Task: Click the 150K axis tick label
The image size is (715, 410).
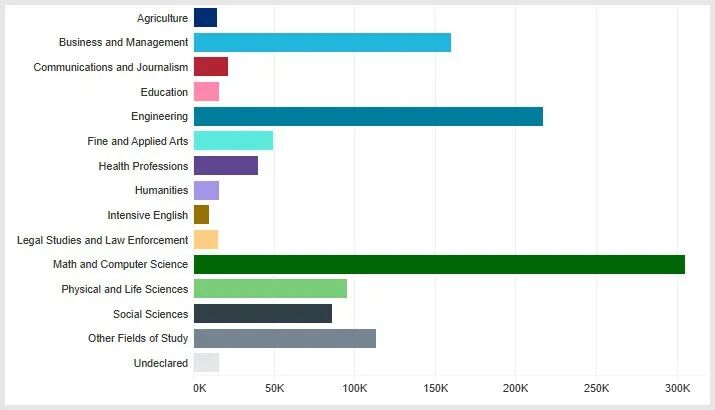Action: coord(435,388)
